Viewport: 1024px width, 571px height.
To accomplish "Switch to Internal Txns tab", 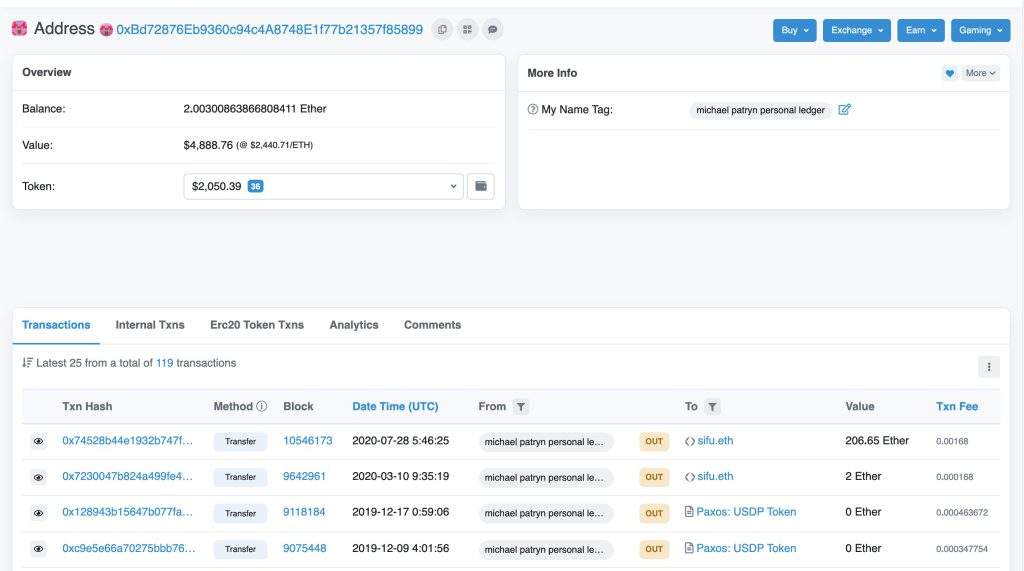I will [150, 325].
